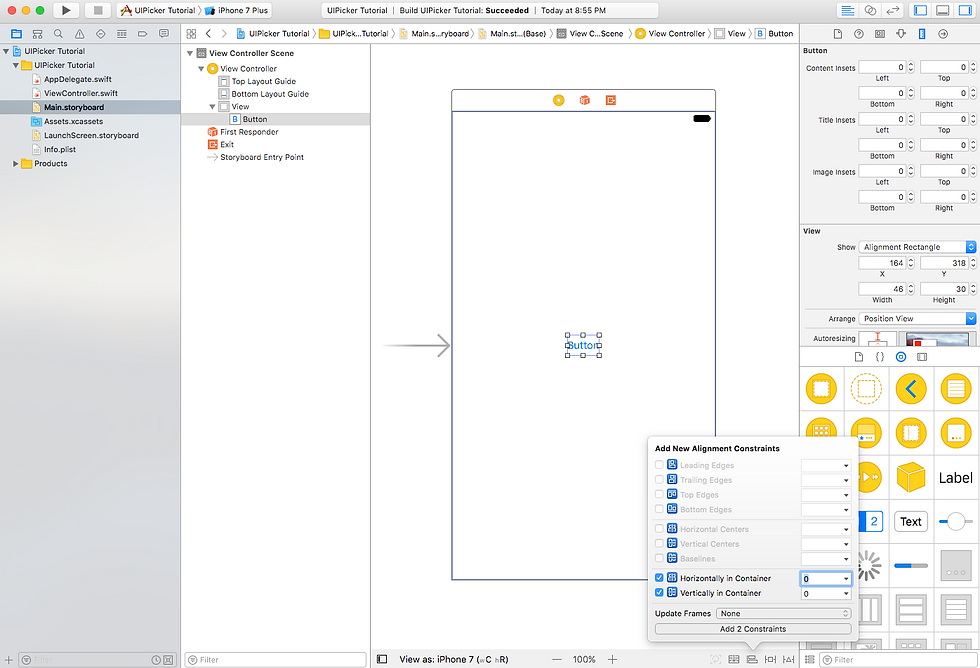Screen dimensions: 980x668
Task: Click the Width field showing 46
Action: pos(882,289)
